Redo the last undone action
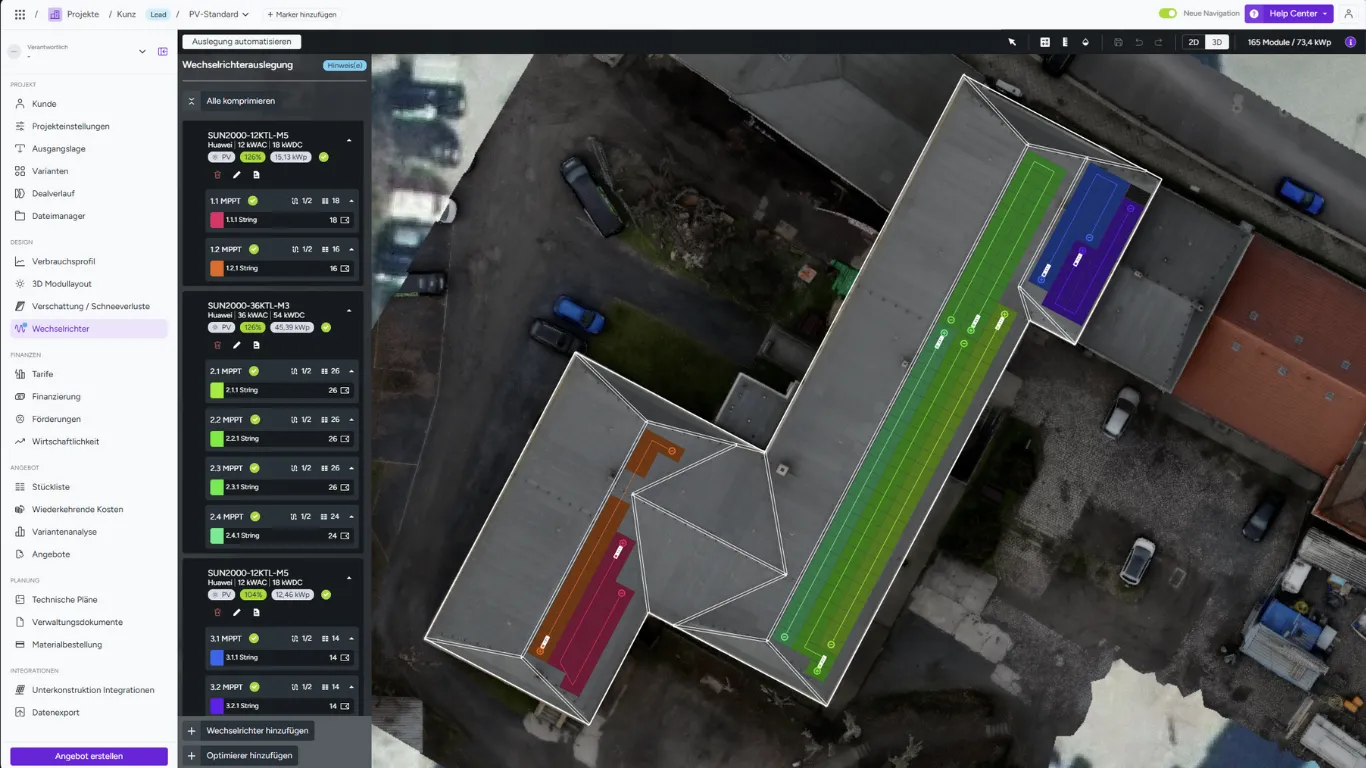This screenshot has height=768, width=1366. (x=1159, y=42)
